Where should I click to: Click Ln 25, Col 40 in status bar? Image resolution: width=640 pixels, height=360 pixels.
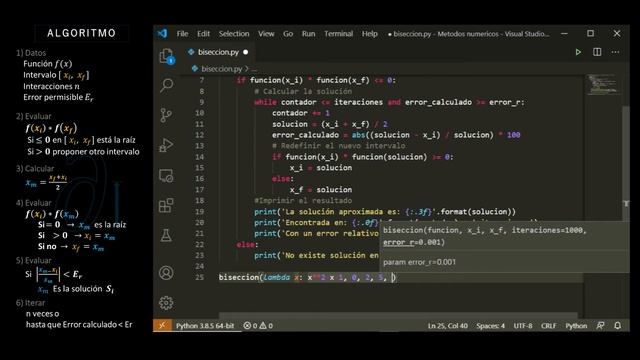point(447,326)
